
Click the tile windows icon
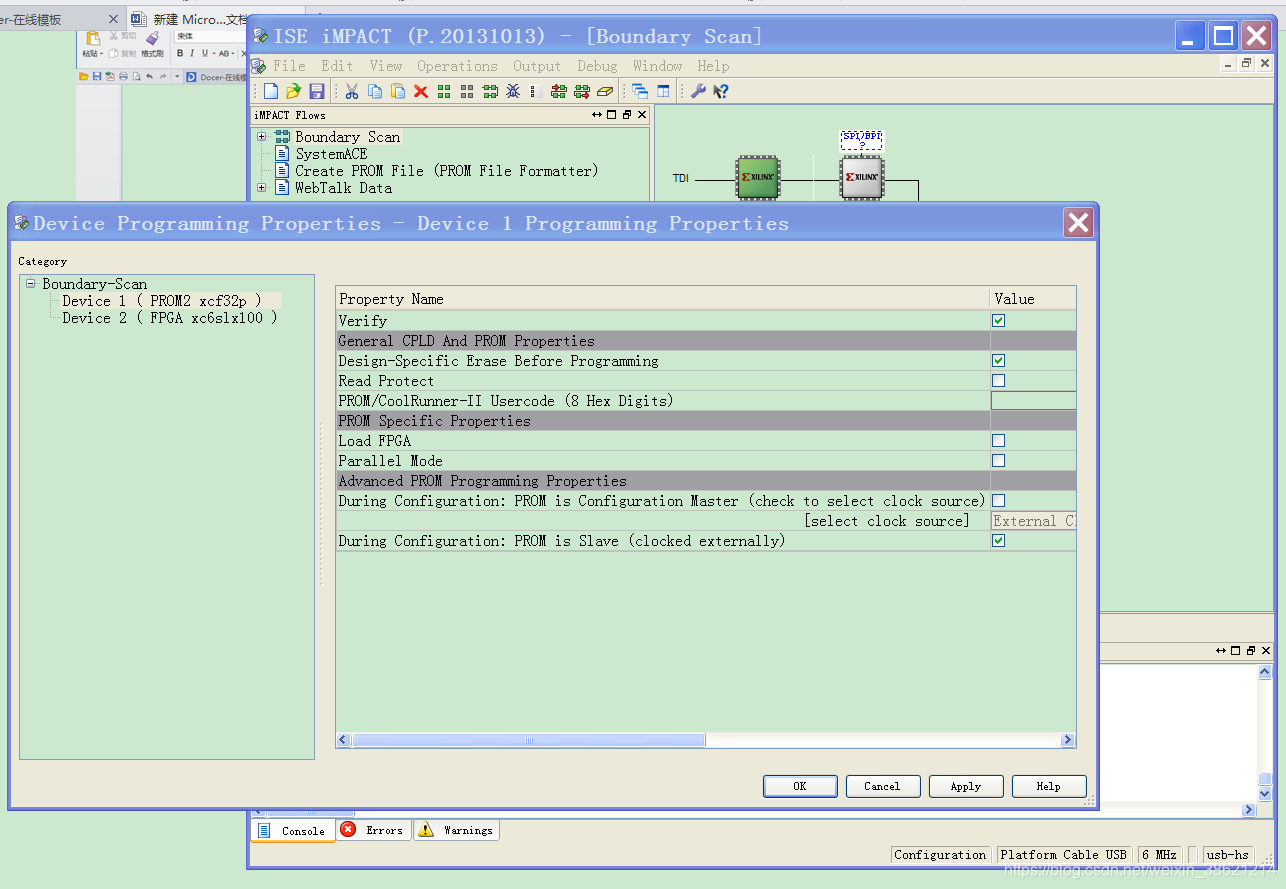tap(663, 91)
